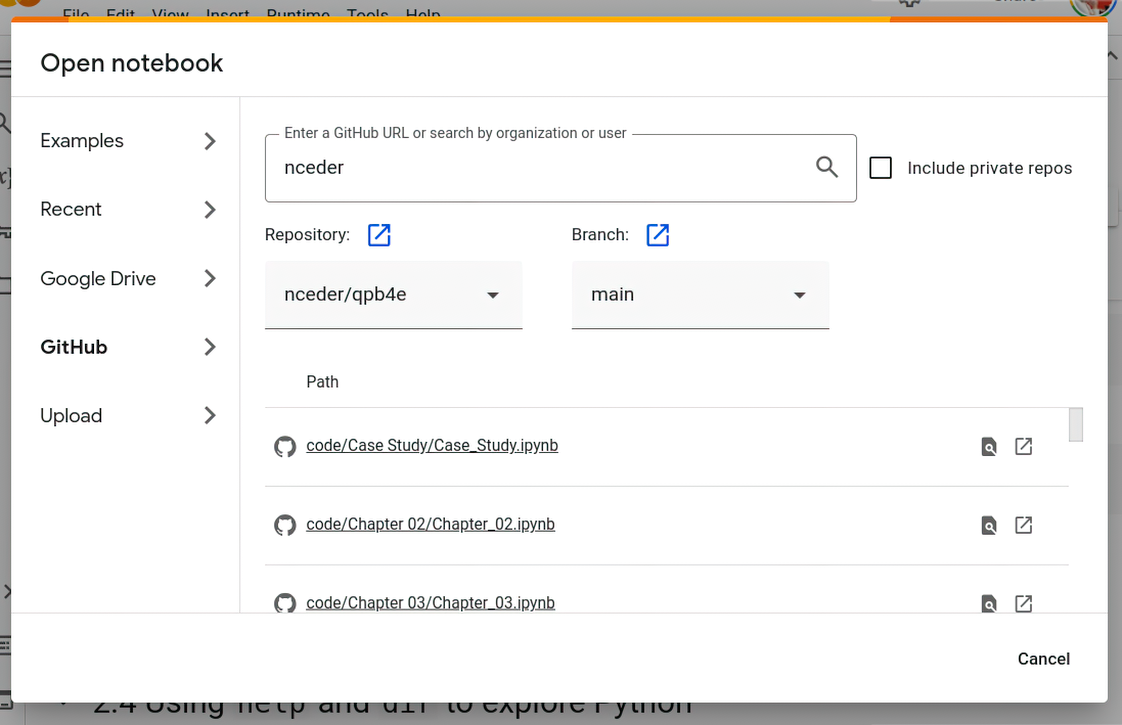Select the Recent tab
The image size is (1122, 725).
(127, 210)
